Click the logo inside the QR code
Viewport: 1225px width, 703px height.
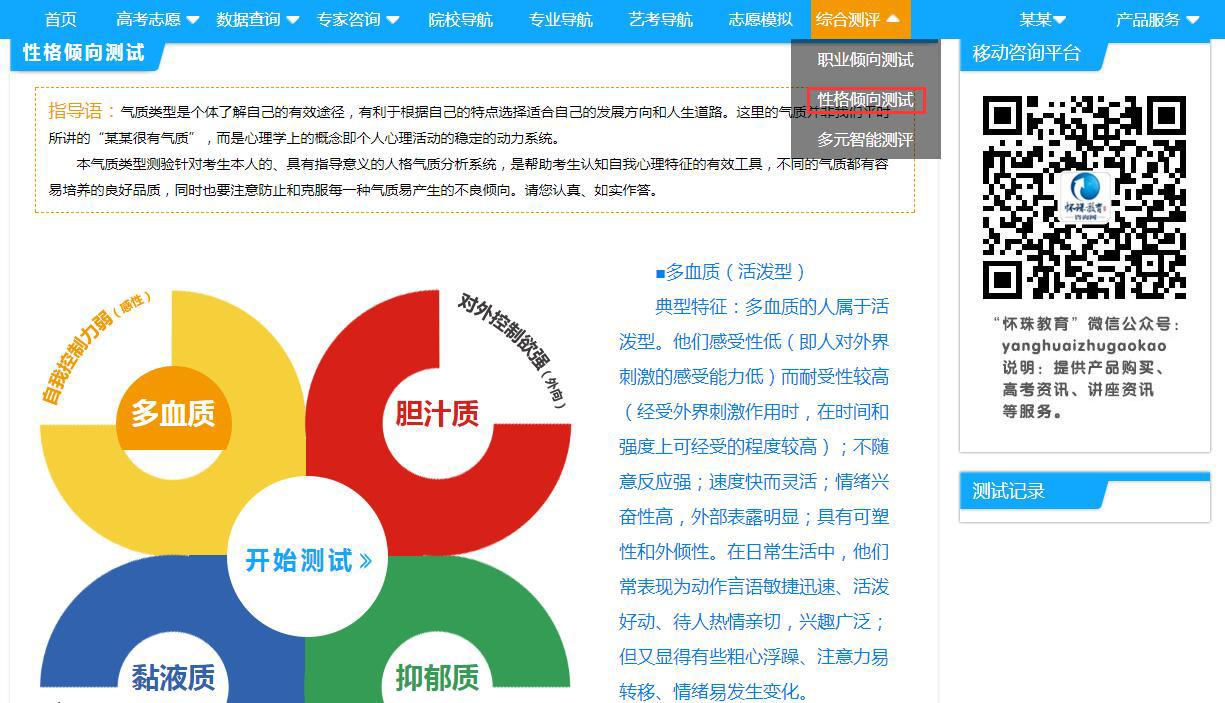pyautogui.click(x=1084, y=194)
